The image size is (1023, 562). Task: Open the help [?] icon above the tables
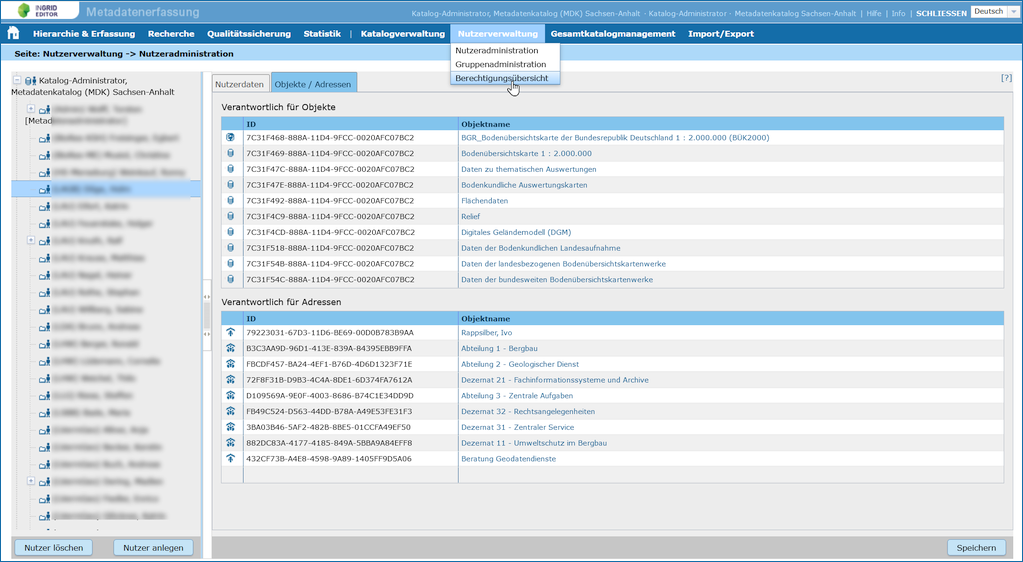click(x=1006, y=78)
